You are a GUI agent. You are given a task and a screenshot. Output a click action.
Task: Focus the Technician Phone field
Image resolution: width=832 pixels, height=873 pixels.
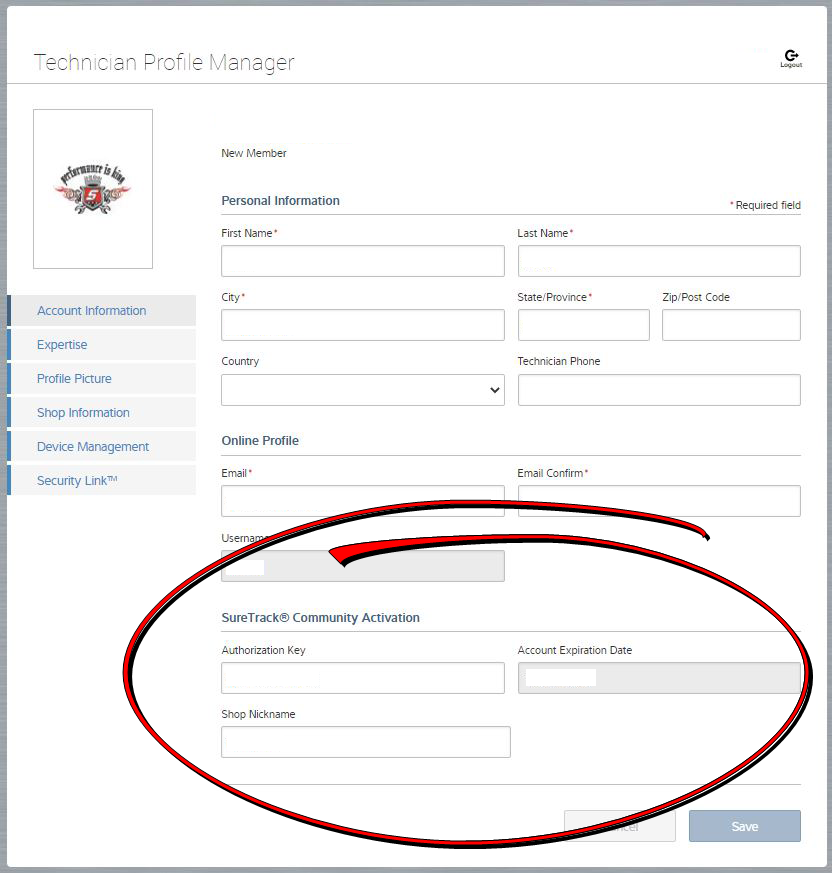pos(658,390)
